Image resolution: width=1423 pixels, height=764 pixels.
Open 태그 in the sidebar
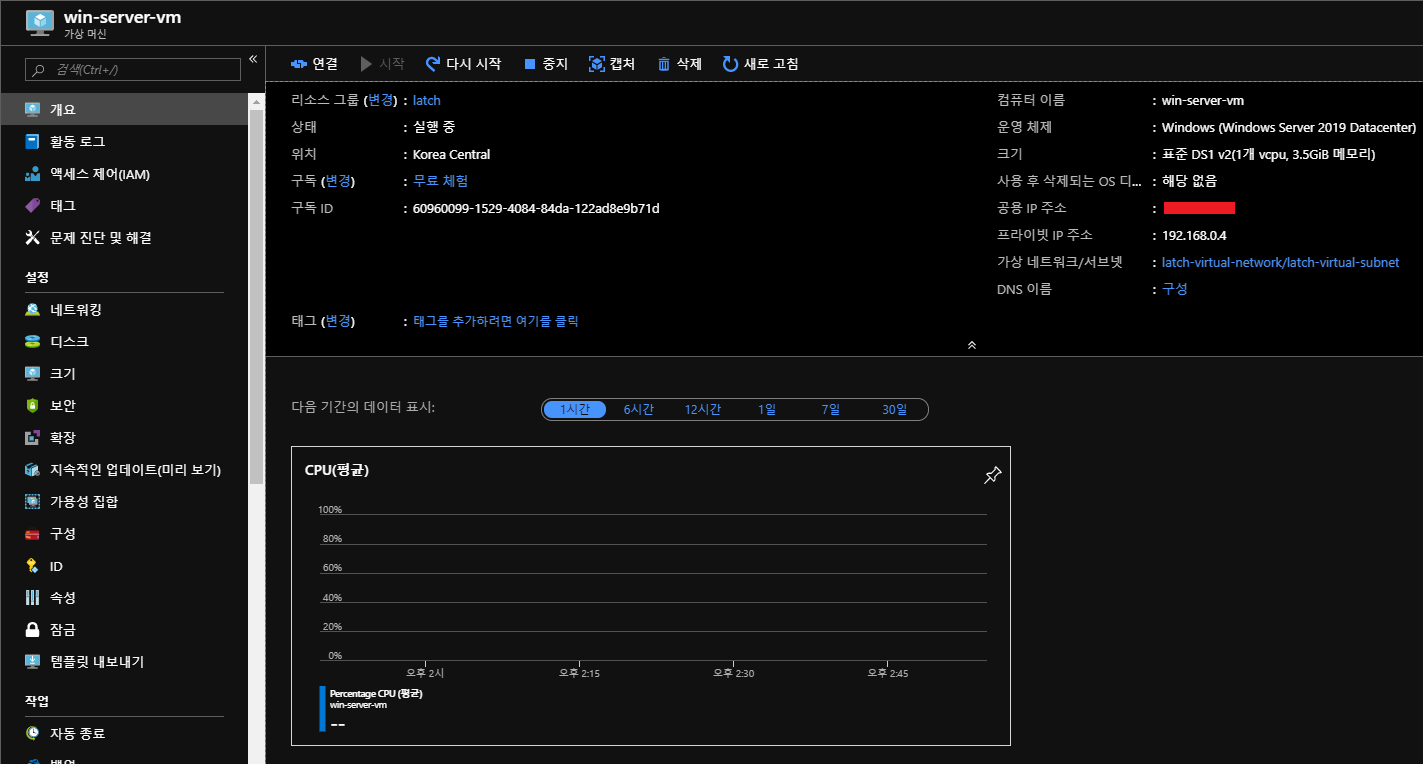pyautogui.click(x=124, y=206)
